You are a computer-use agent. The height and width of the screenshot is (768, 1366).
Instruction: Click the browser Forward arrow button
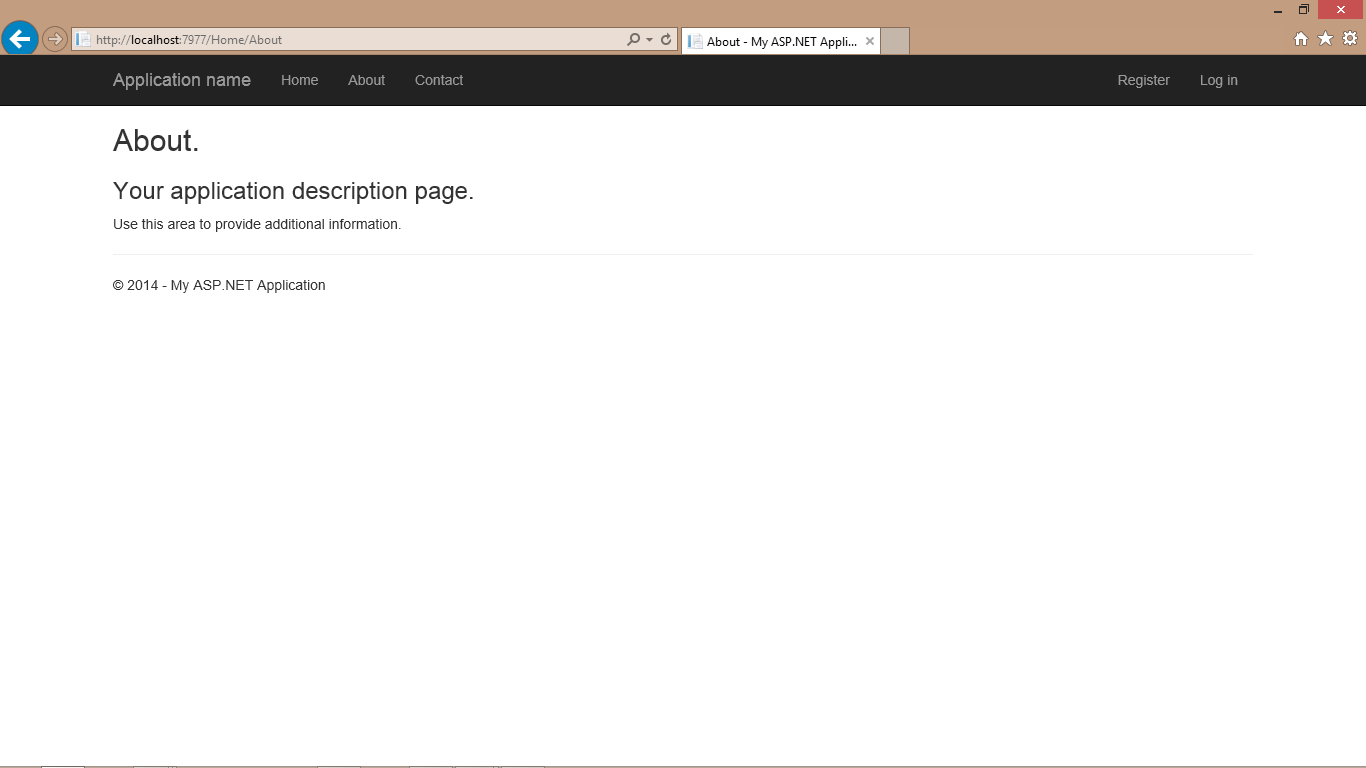click(55, 39)
